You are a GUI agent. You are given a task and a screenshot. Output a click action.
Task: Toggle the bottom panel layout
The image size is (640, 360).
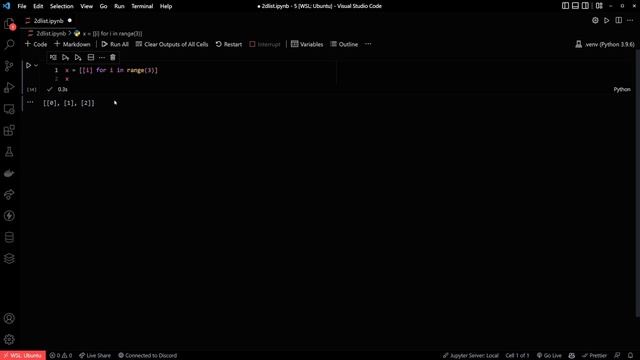(575, 6)
